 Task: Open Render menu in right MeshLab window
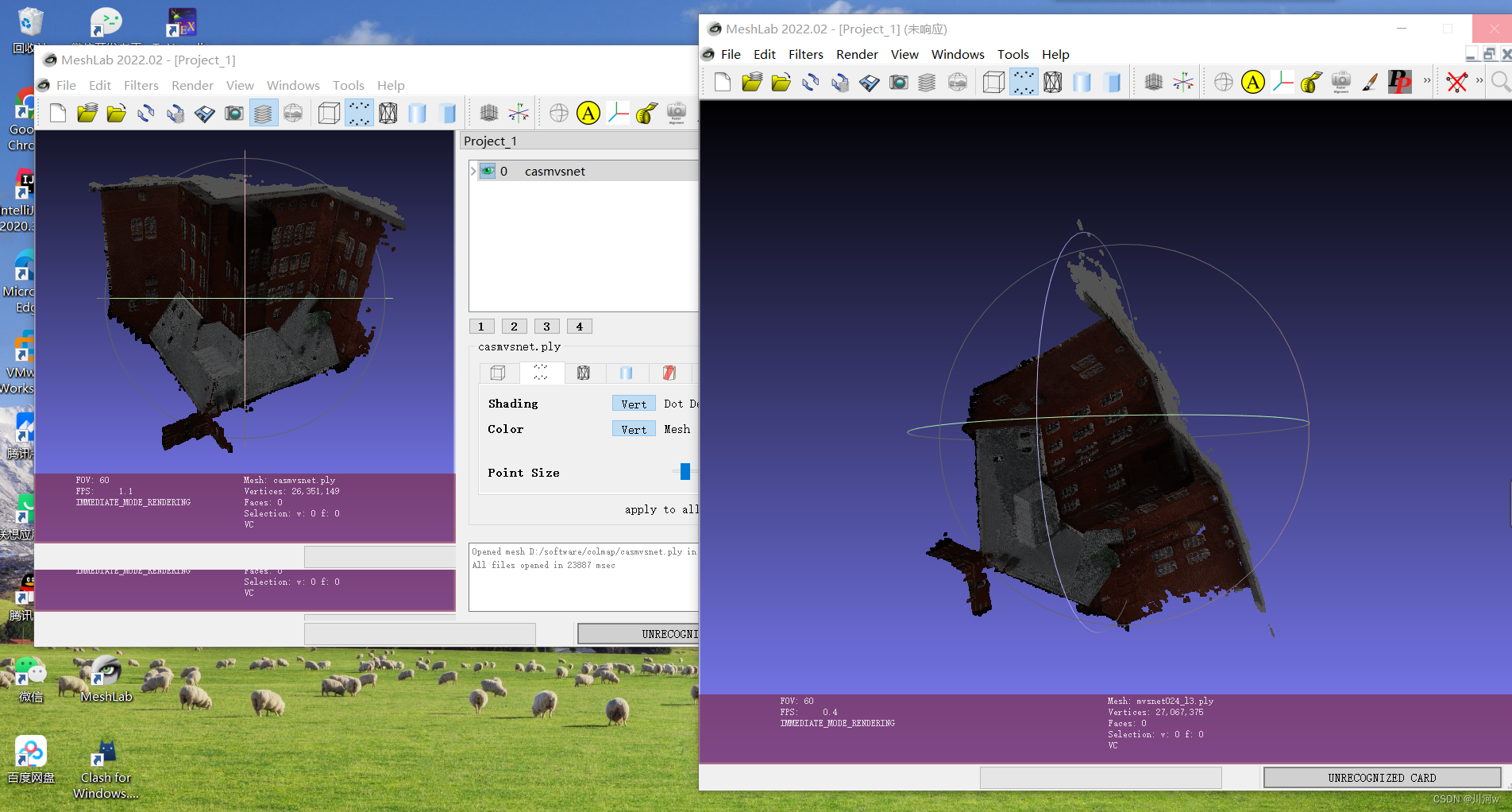pos(857,54)
